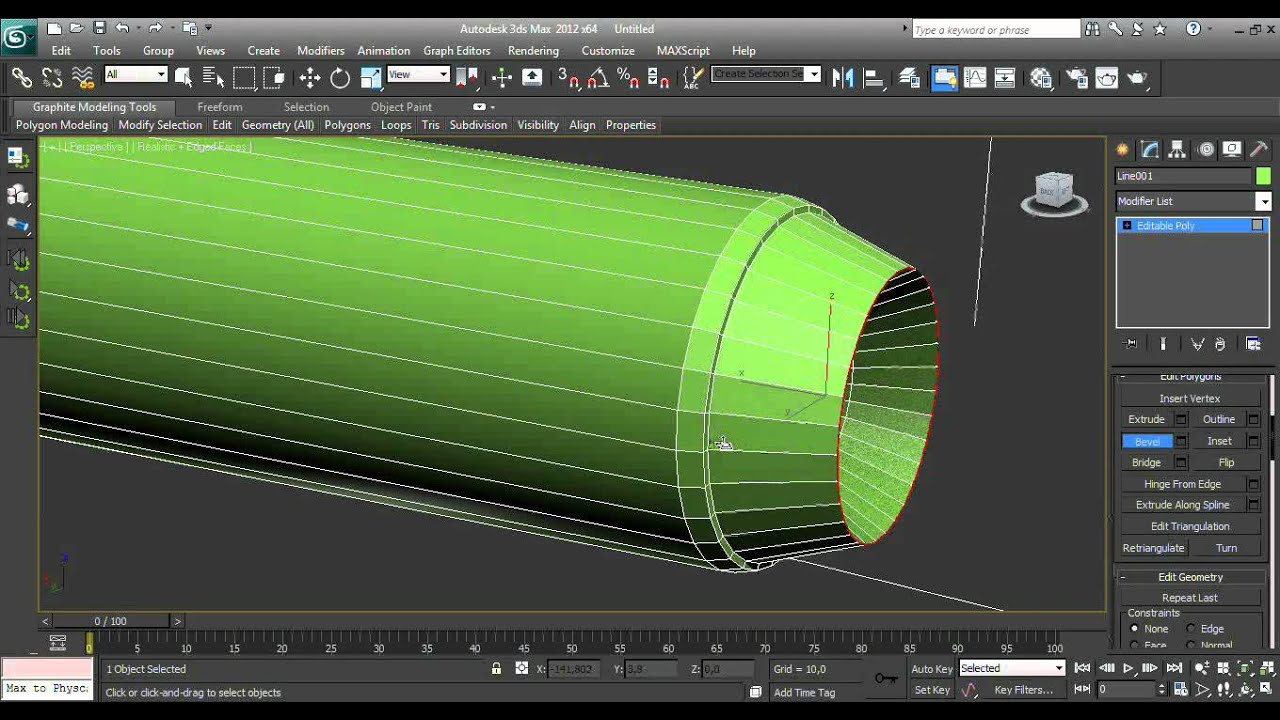Toggle Selection Lock padlock icon

tap(496, 668)
